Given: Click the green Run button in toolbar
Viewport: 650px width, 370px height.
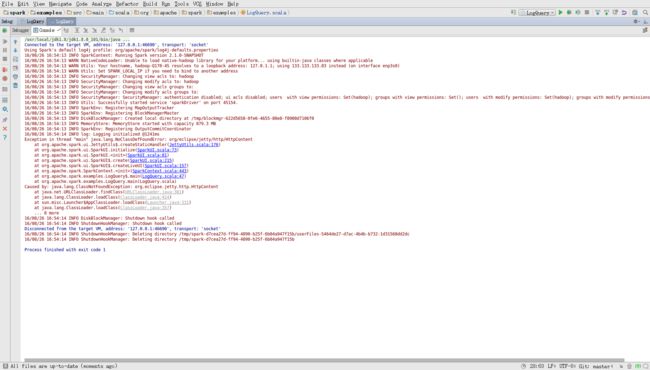Looking at the screenshot, I should pos(560,12).
